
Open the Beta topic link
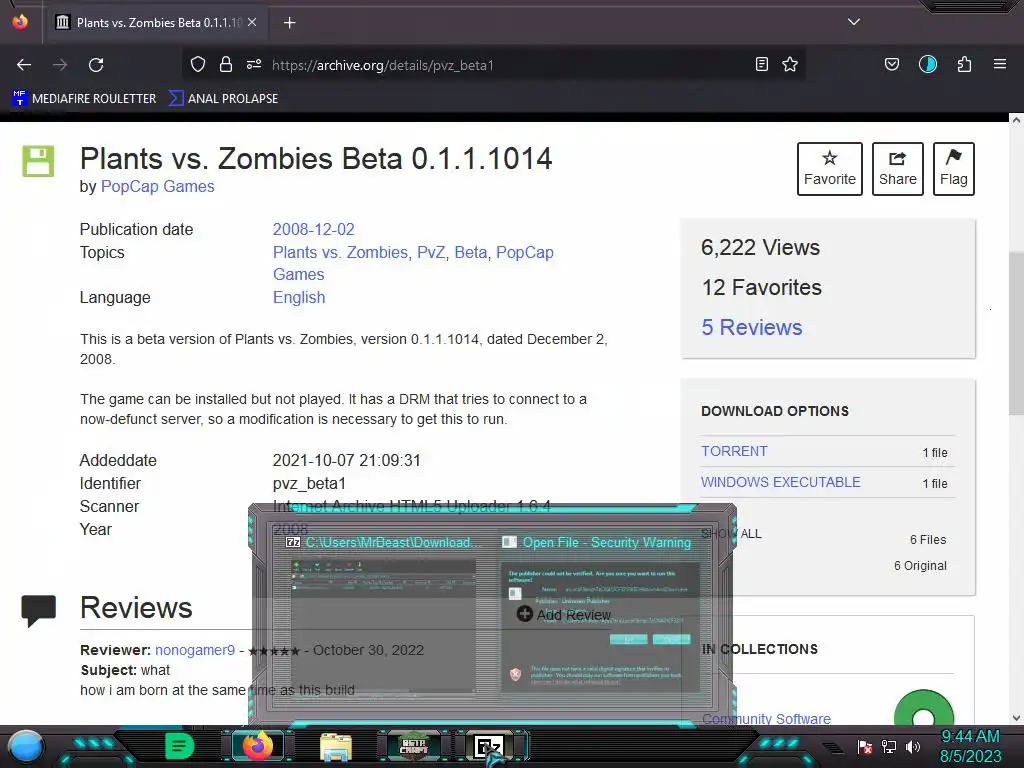(x=471, y=252)
